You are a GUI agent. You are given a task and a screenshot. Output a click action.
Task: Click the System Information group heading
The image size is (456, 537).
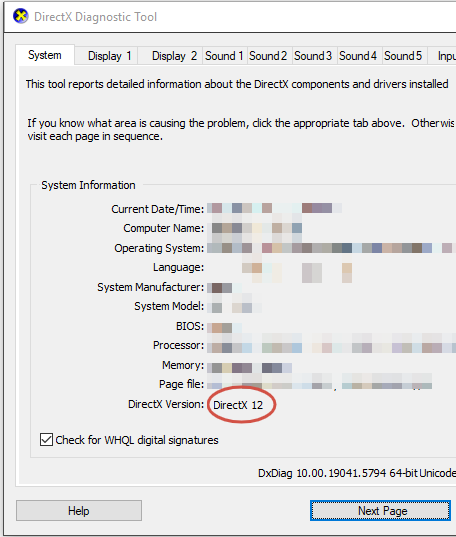click(x=88, y=185)
